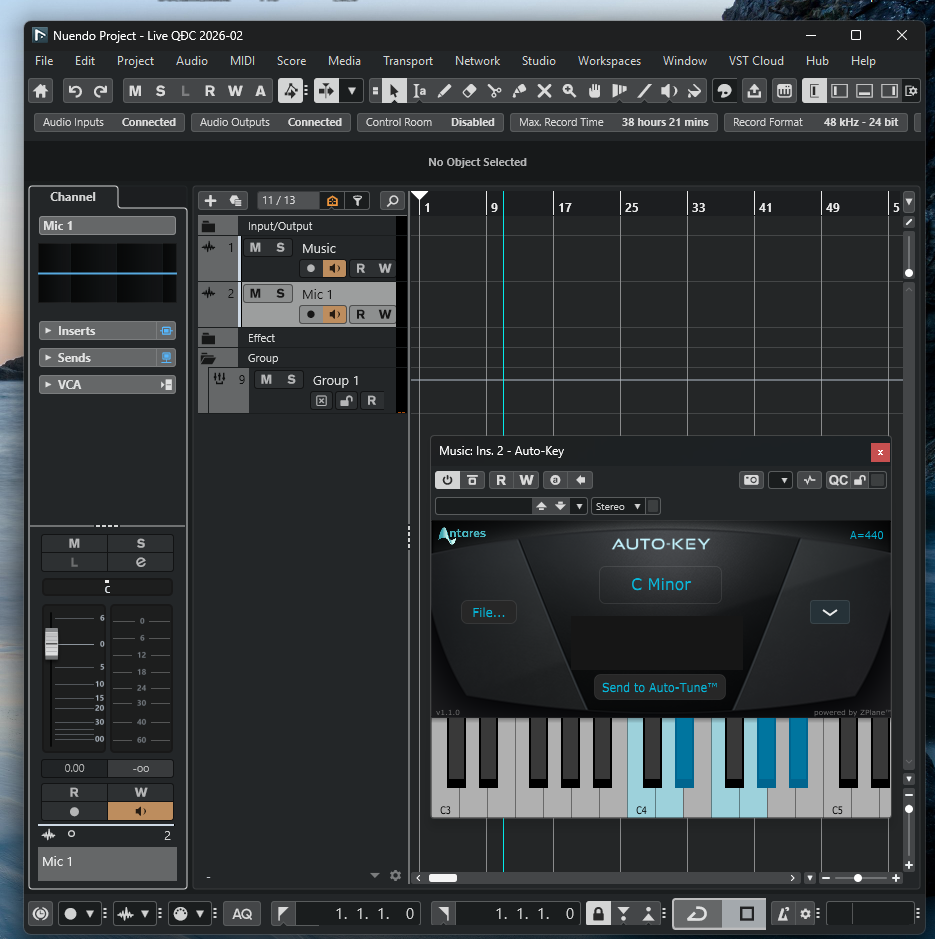
Task: Open Auto-Key preset browser dropdown arrow
Action: [579, 507]
